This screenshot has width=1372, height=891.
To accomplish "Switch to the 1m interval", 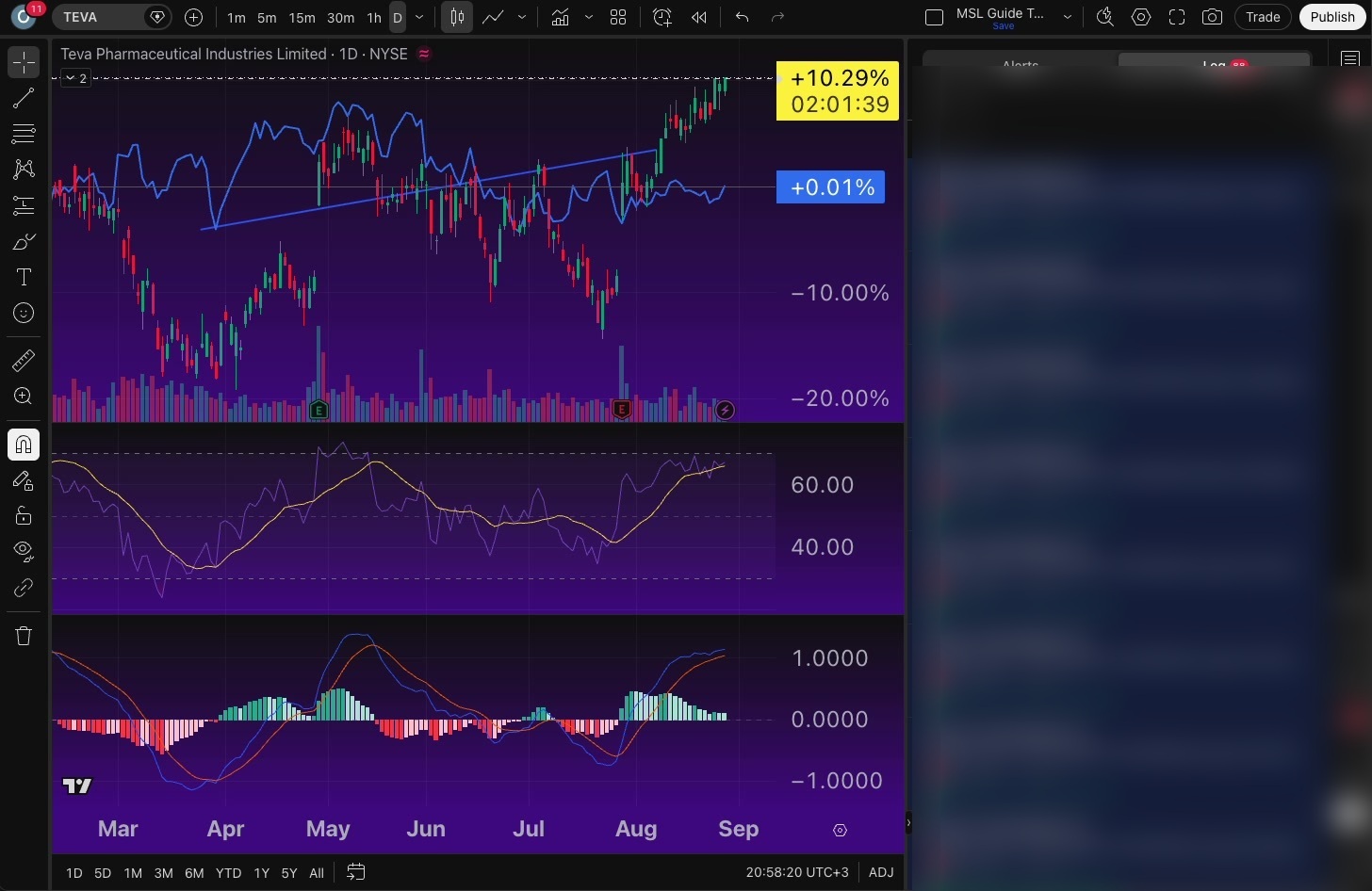I will (x=237, y=17).
